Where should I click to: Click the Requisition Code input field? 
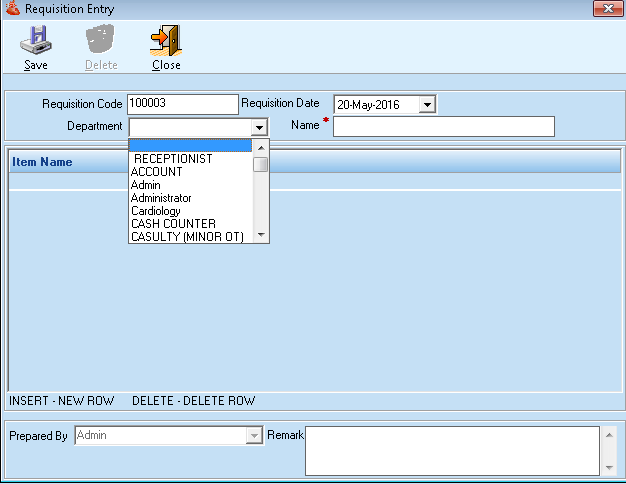click(x=183, y=103)
